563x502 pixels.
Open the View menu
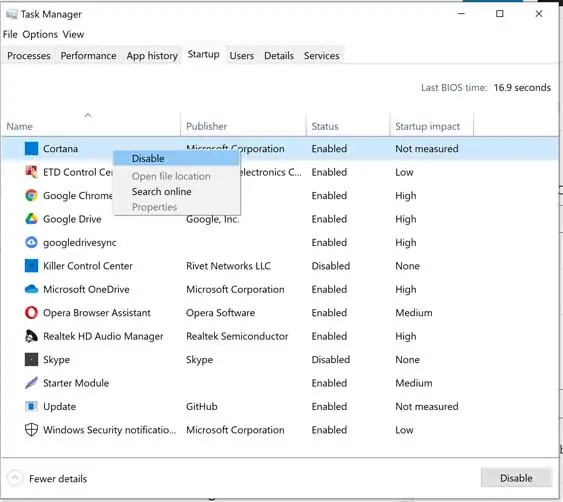tap(73, 34)
